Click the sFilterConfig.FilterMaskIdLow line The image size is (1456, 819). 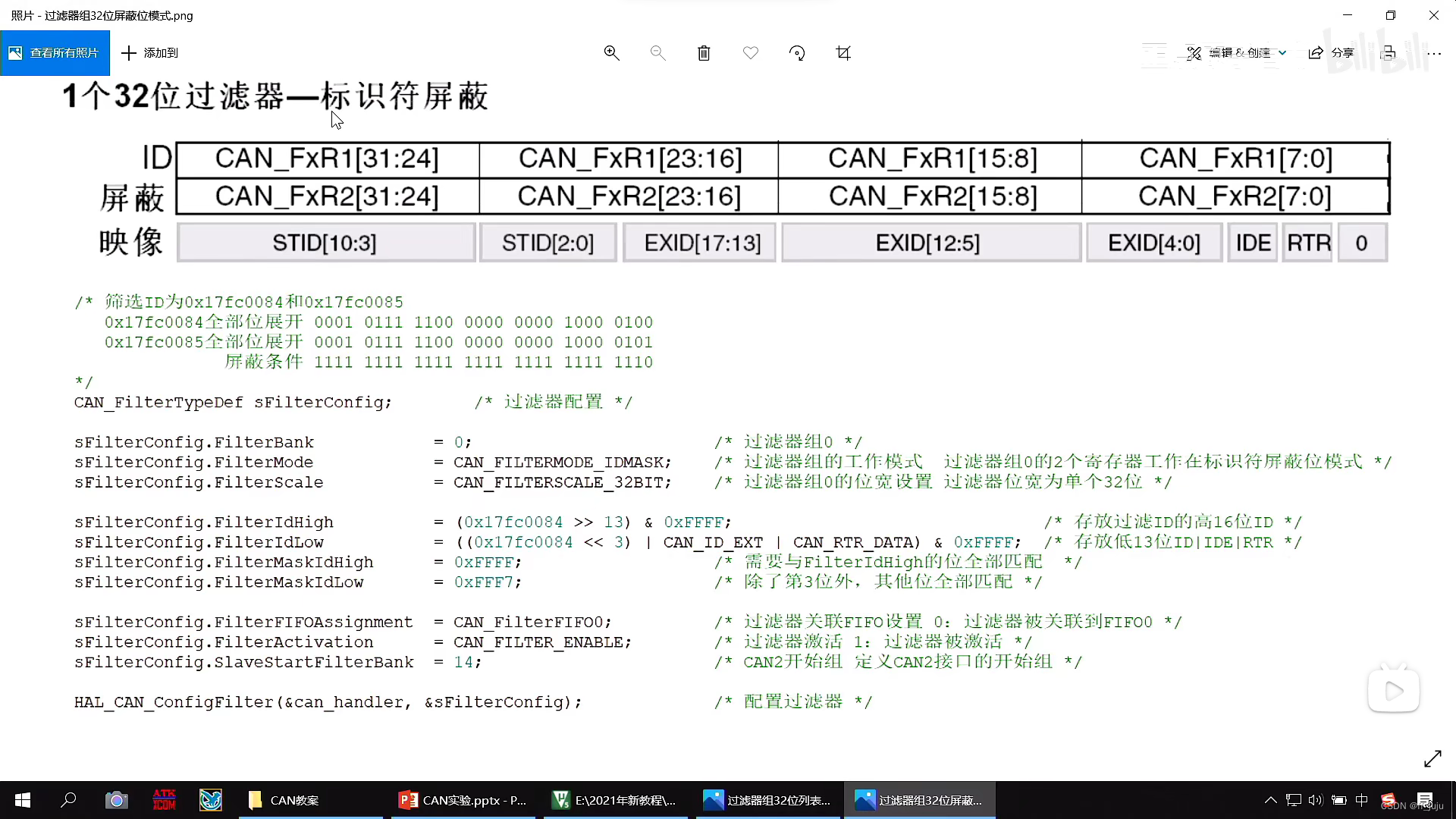pyautogui.click(x=297, y=582)
